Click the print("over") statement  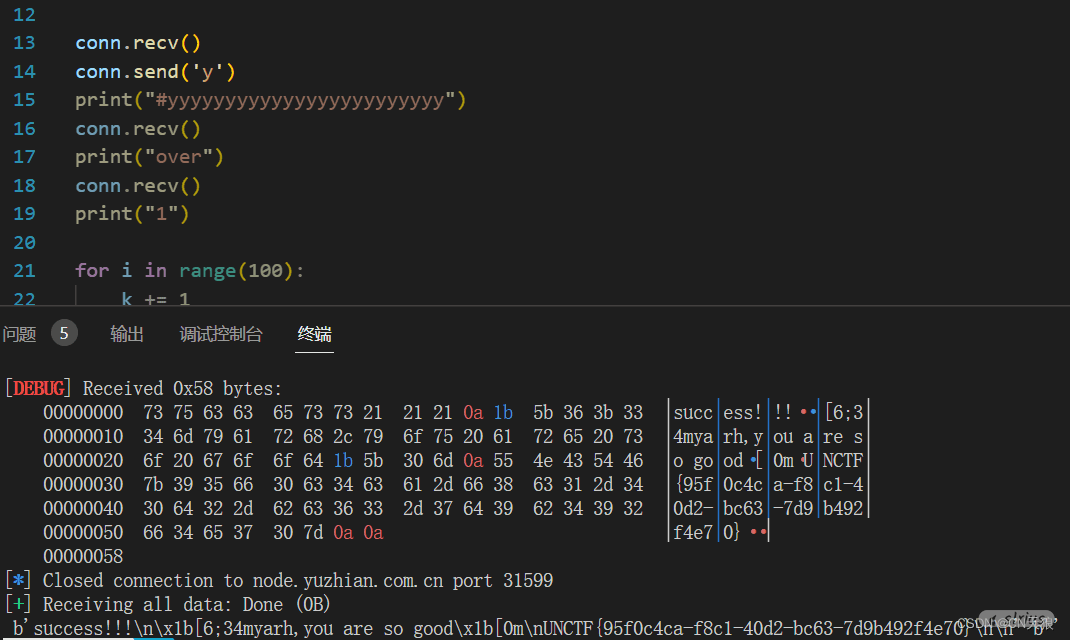149,157
